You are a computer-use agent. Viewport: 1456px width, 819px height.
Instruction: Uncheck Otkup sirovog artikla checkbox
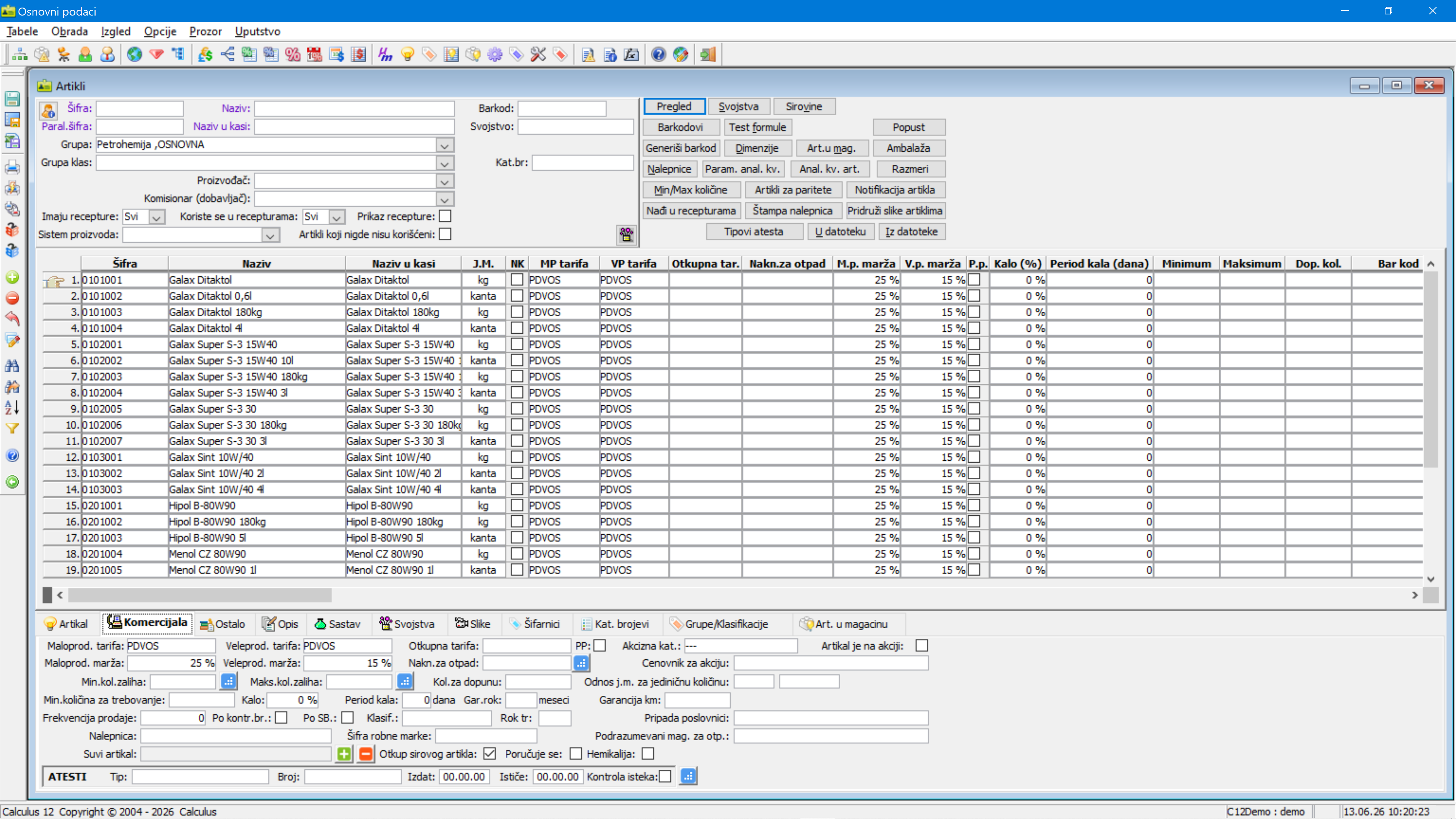point(490,754)
